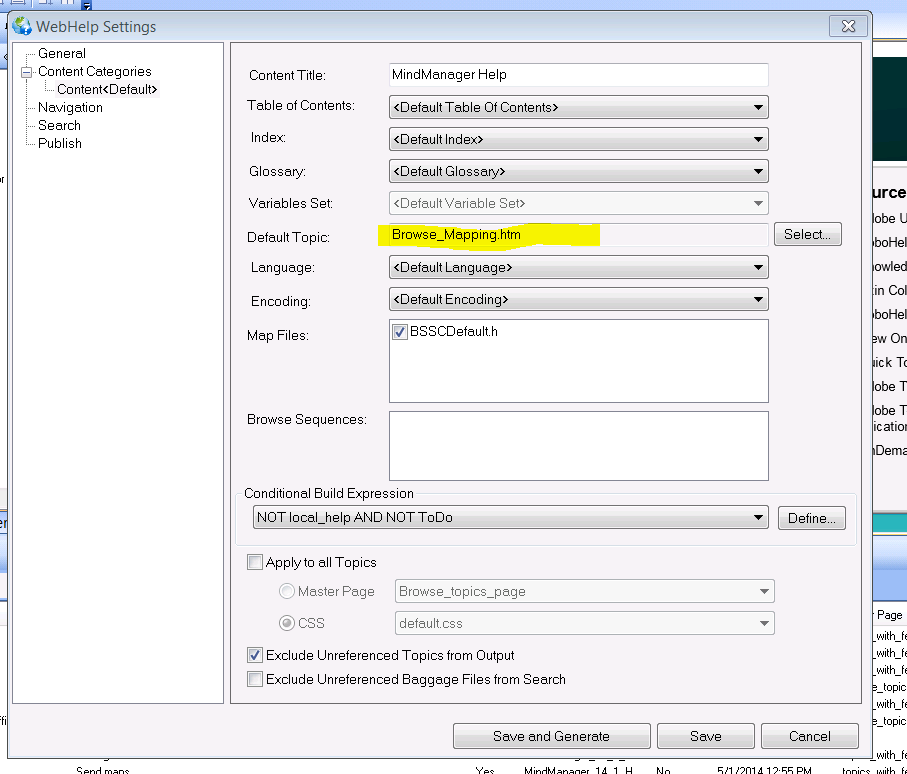Image resolution: width=907 pixels, height=774 pixels.
Task: Click the Cancel button
Action: pyautogui.click(x=809, y=736)
